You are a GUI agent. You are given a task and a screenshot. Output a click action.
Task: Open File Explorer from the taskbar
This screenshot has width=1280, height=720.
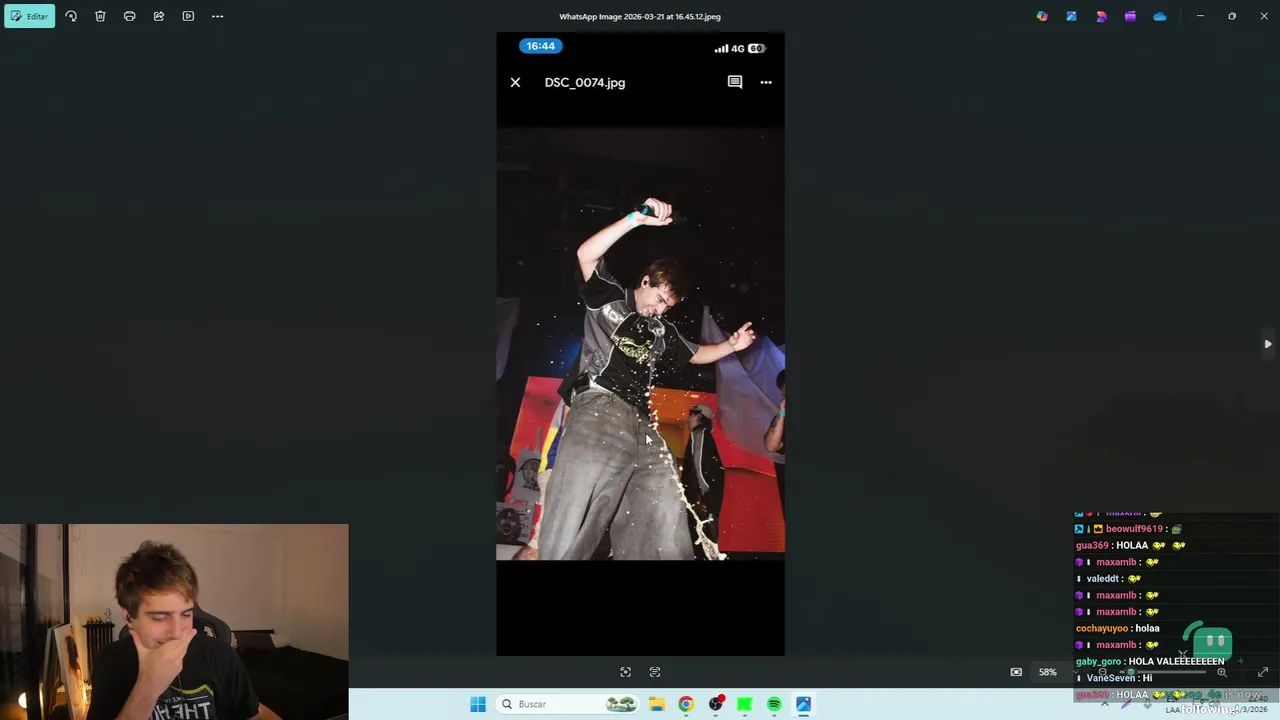tap(657, 704)
